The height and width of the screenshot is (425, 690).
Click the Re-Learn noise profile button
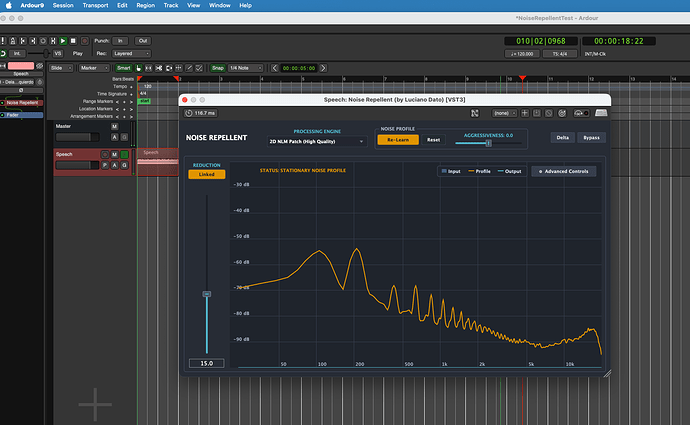click(x=398, y=140)
